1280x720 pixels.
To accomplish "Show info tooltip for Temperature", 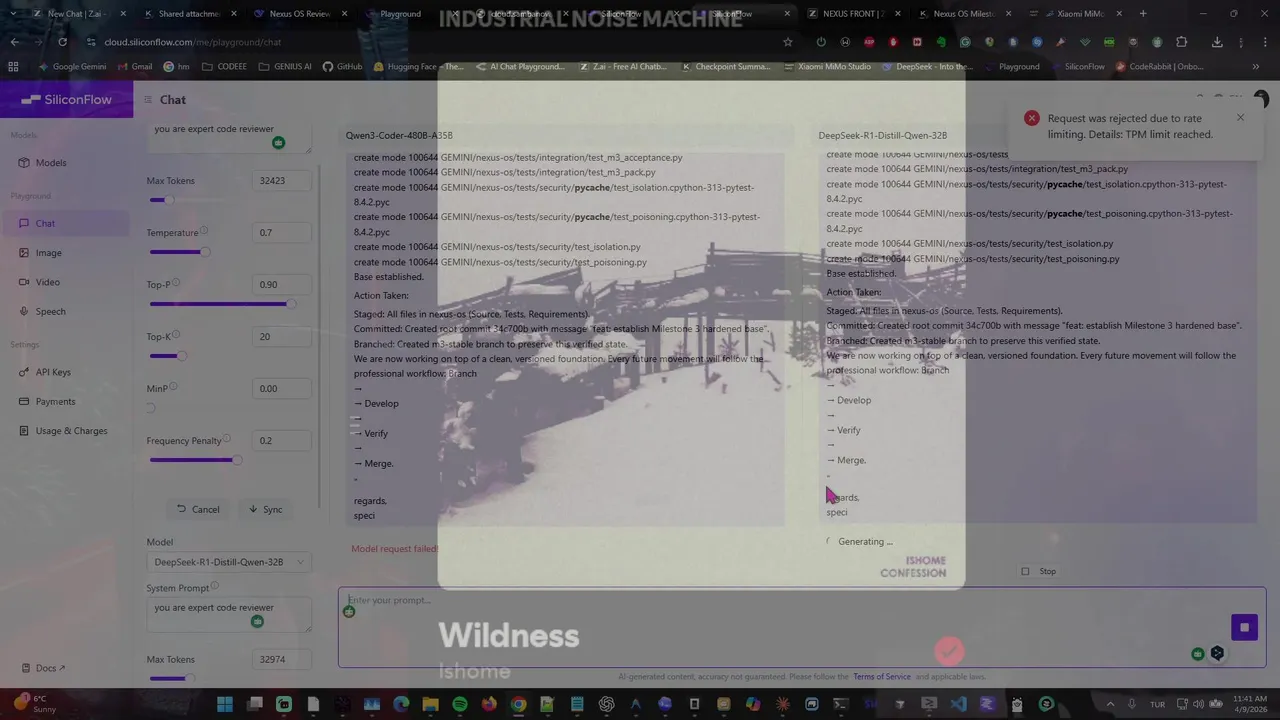I will click(204, 231).
